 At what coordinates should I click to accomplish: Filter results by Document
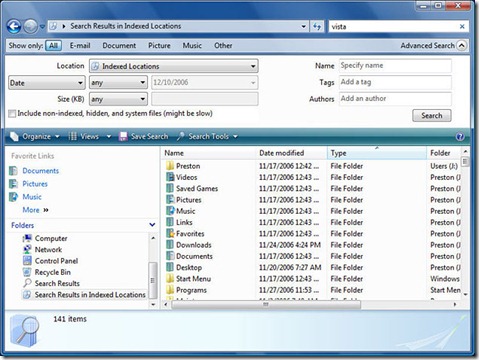click(119, 46)
